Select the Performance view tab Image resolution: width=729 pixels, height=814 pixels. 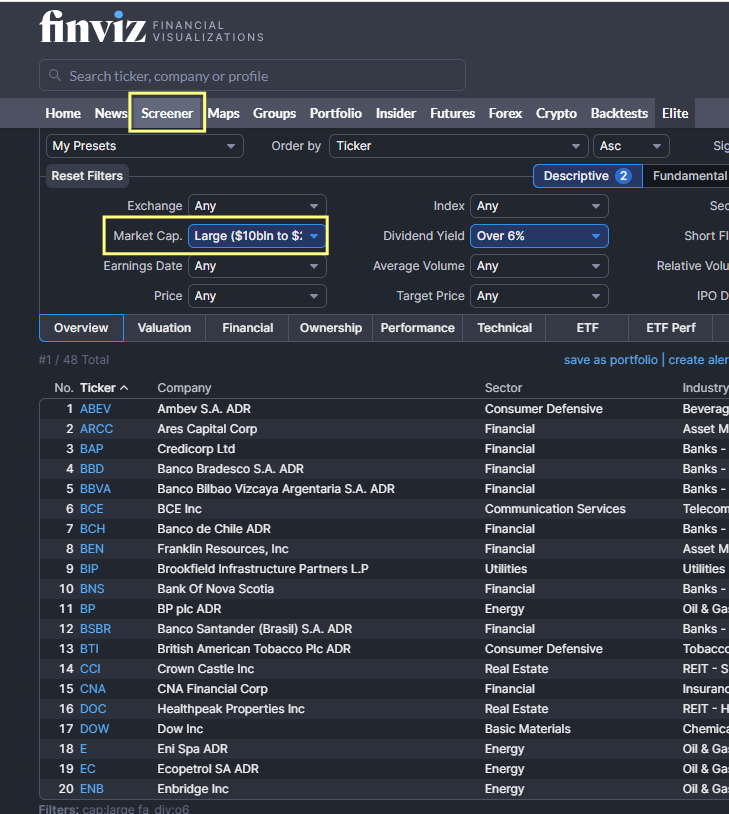(417, 328)
